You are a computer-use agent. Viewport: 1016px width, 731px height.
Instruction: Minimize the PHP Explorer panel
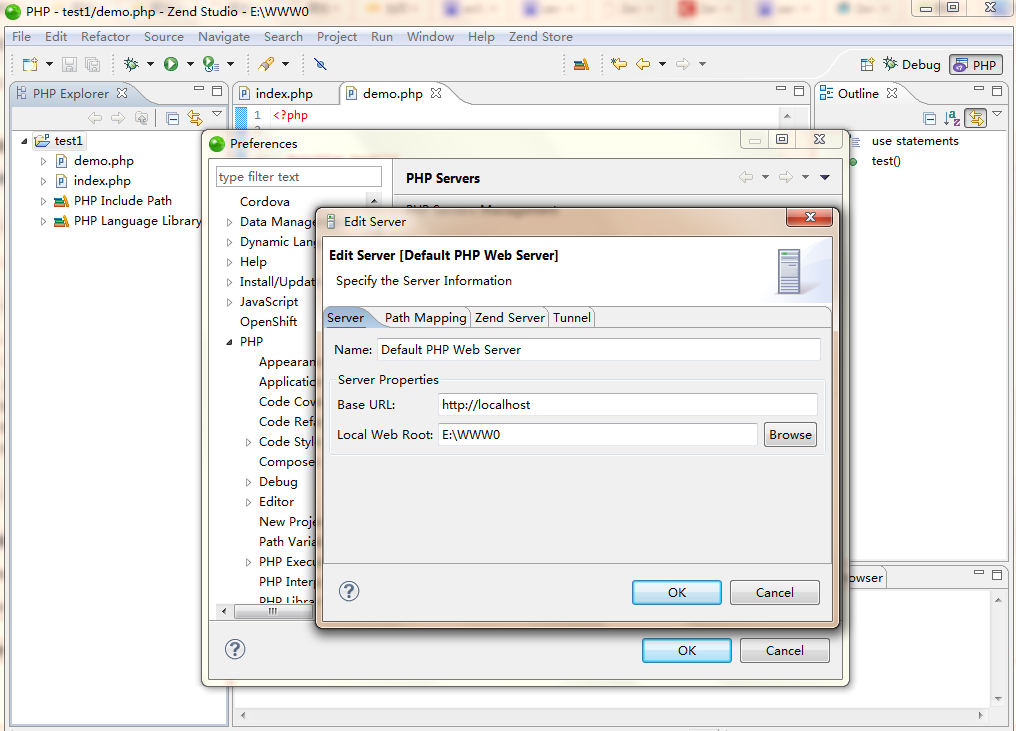pyautogui.click(x=199, y=90)
